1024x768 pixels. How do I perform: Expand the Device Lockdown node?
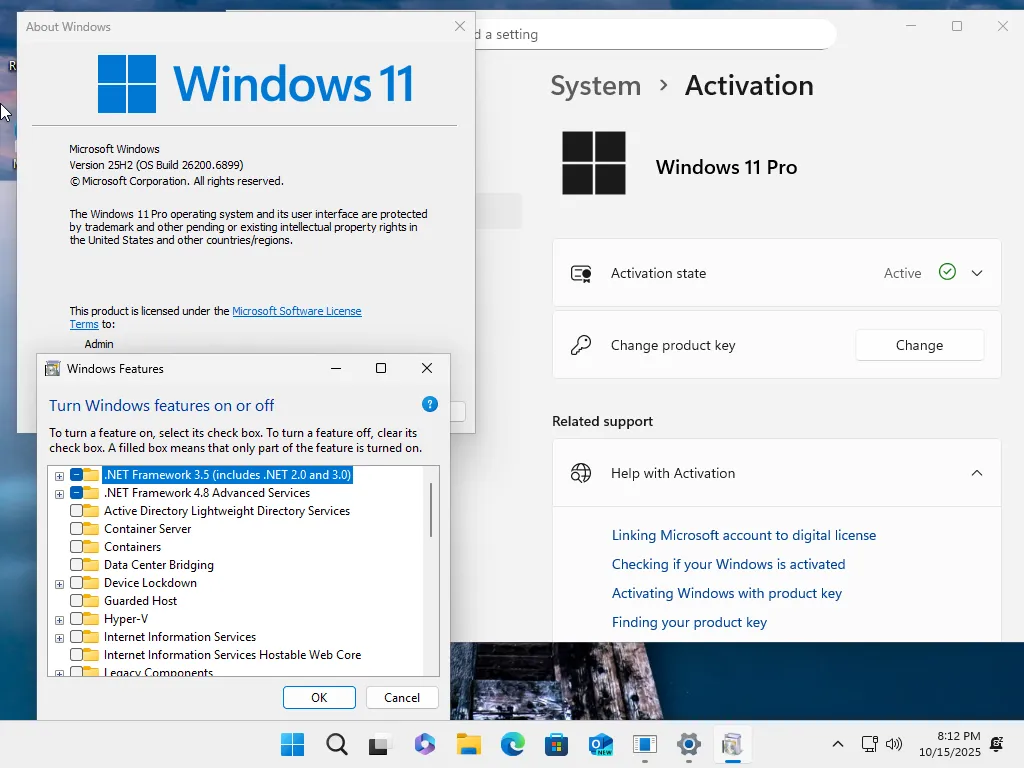[59, 584]
